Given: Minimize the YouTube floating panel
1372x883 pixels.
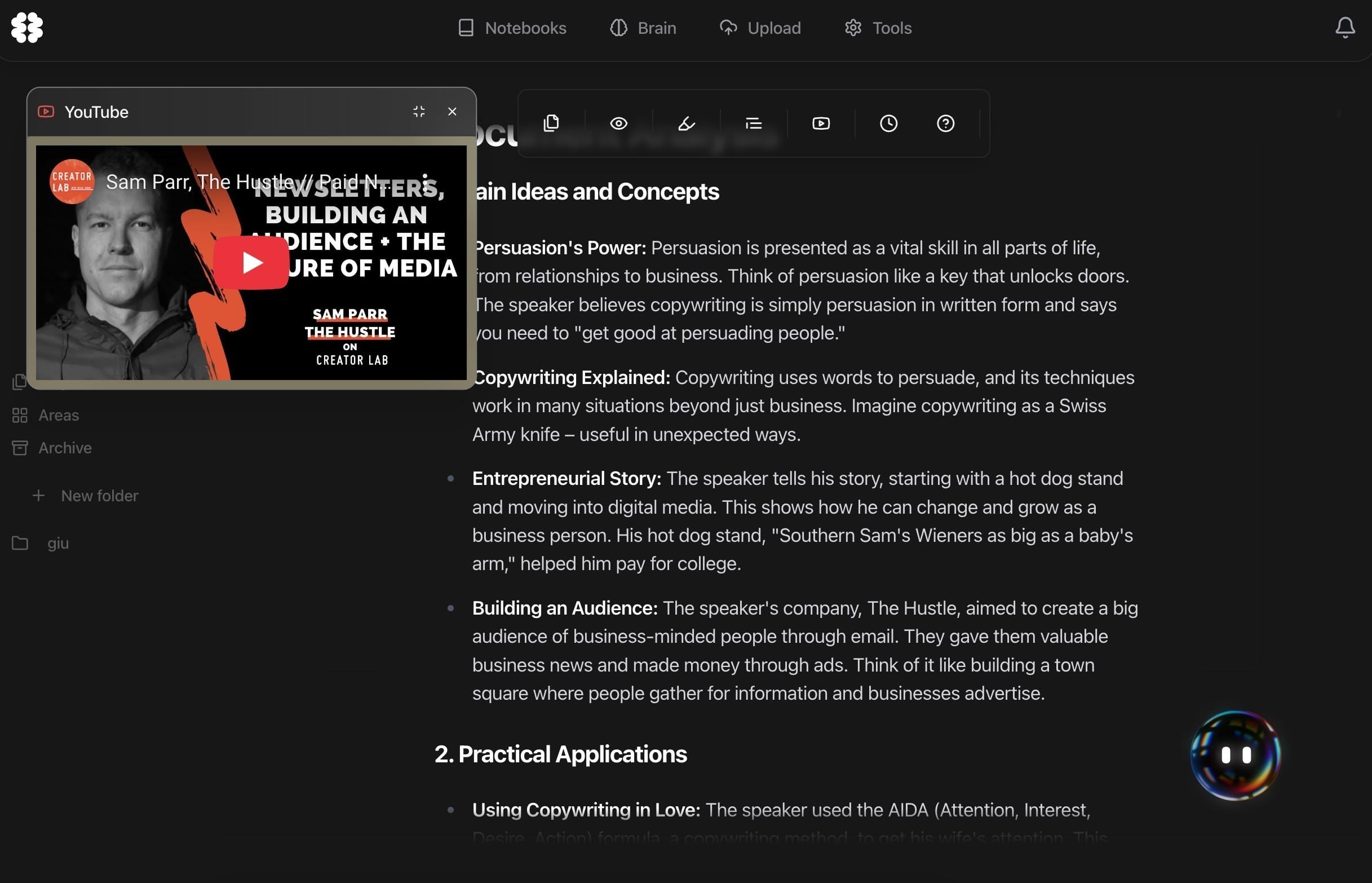Looking at the screenshot, I should tap(419, 111).
